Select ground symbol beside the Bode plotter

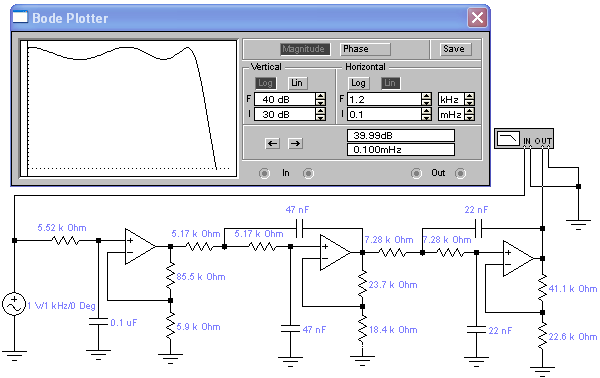point(578,225)
